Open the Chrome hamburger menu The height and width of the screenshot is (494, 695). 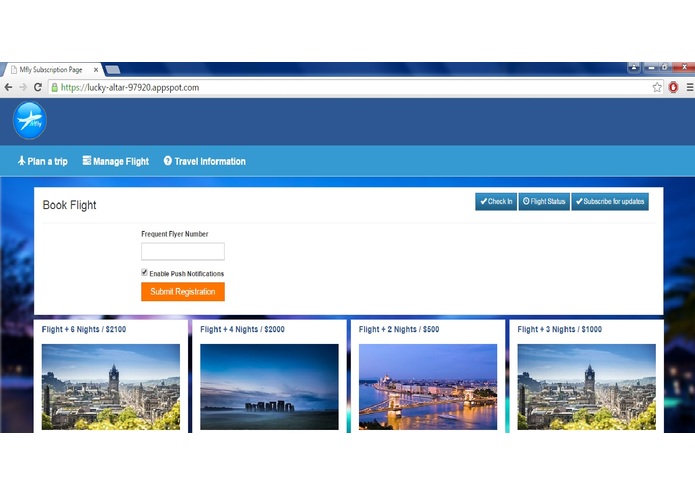click(x=690, y=87)
